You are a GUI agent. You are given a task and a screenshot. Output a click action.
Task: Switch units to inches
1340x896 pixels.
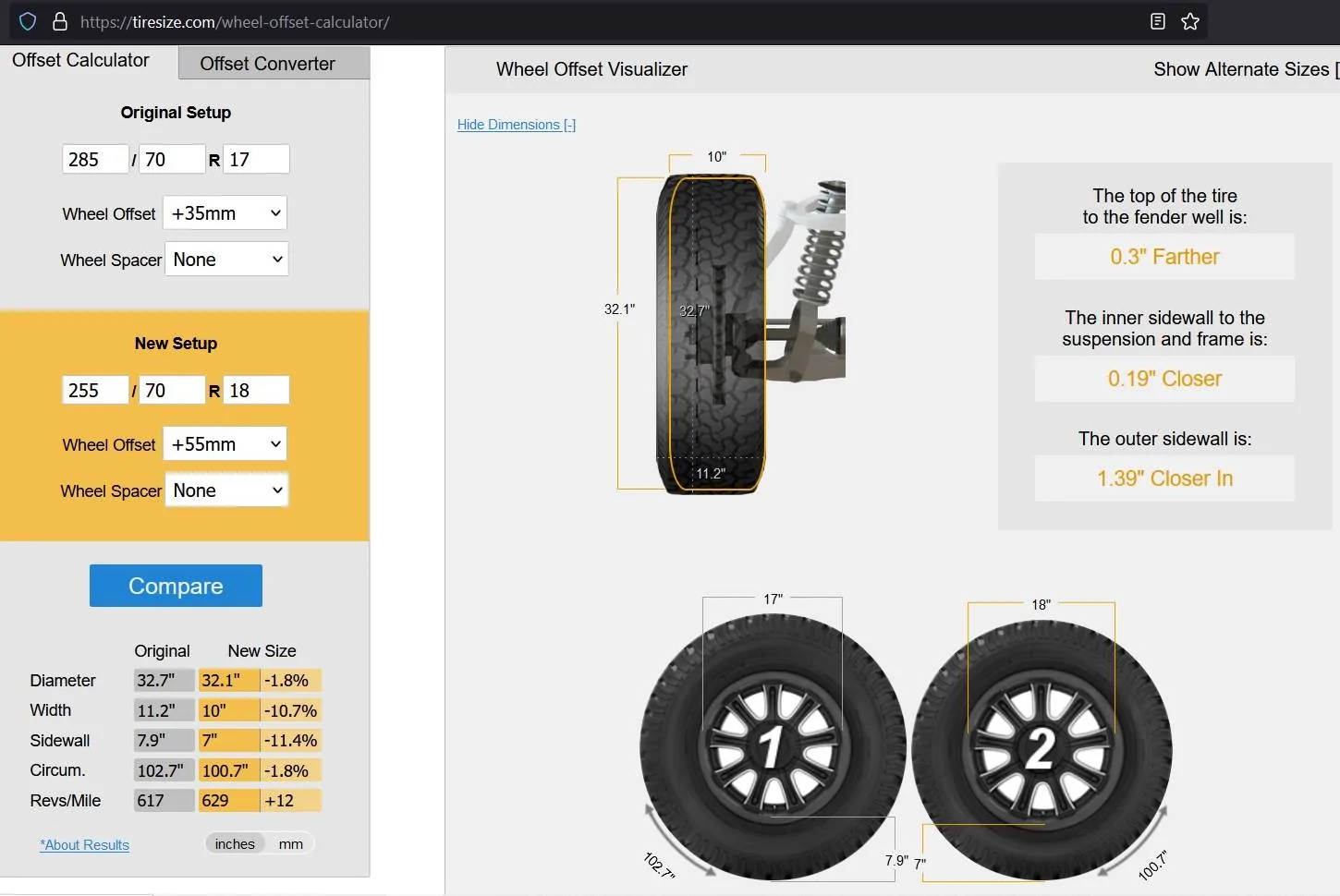pos(235,843)
